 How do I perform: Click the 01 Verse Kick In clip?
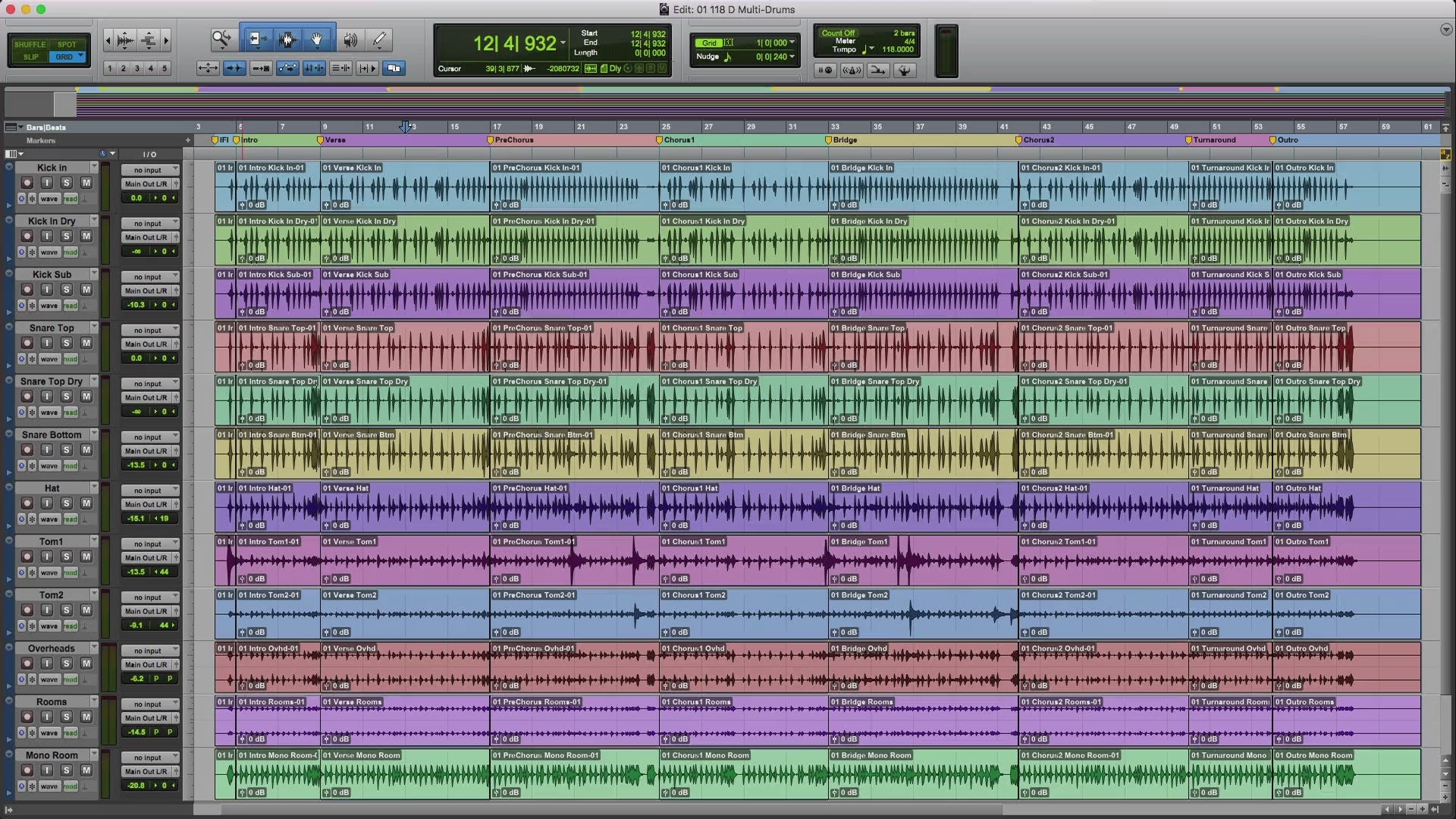(x=405, y=186)
